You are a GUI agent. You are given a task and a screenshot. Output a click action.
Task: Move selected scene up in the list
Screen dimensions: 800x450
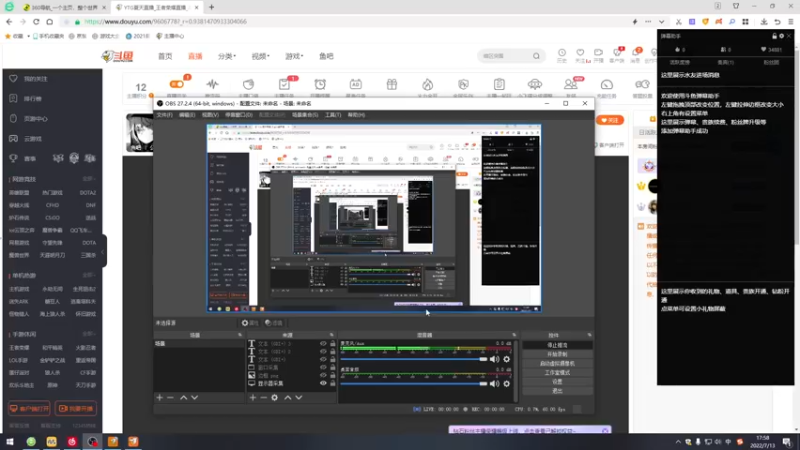[184, 397]
